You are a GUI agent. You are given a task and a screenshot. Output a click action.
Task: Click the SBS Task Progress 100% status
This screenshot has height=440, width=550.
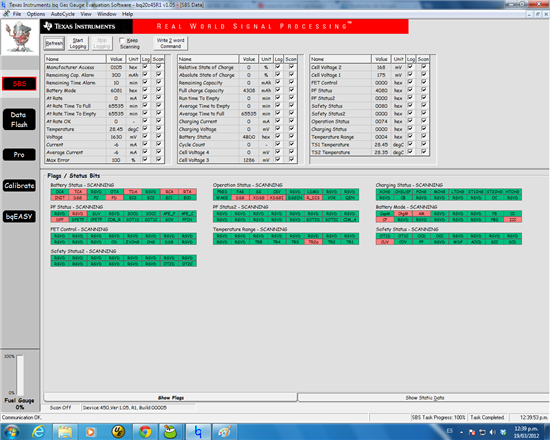tap(438, 417)
